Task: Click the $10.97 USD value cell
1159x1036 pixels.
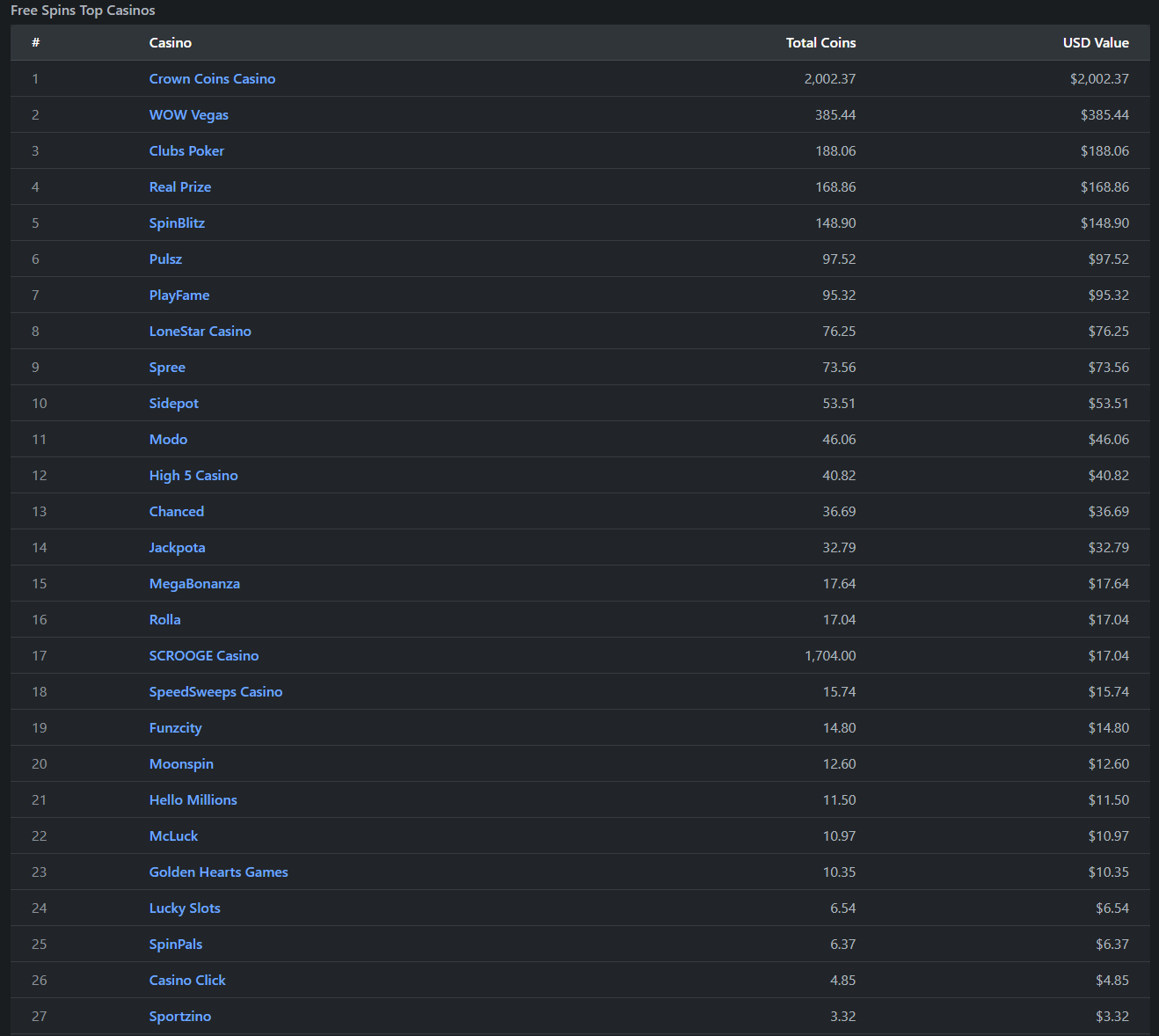Action: click(1108, 835)
